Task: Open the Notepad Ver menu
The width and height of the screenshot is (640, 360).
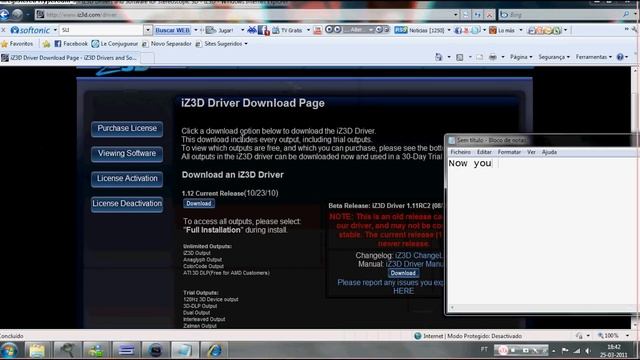Action: coord(531,152)
